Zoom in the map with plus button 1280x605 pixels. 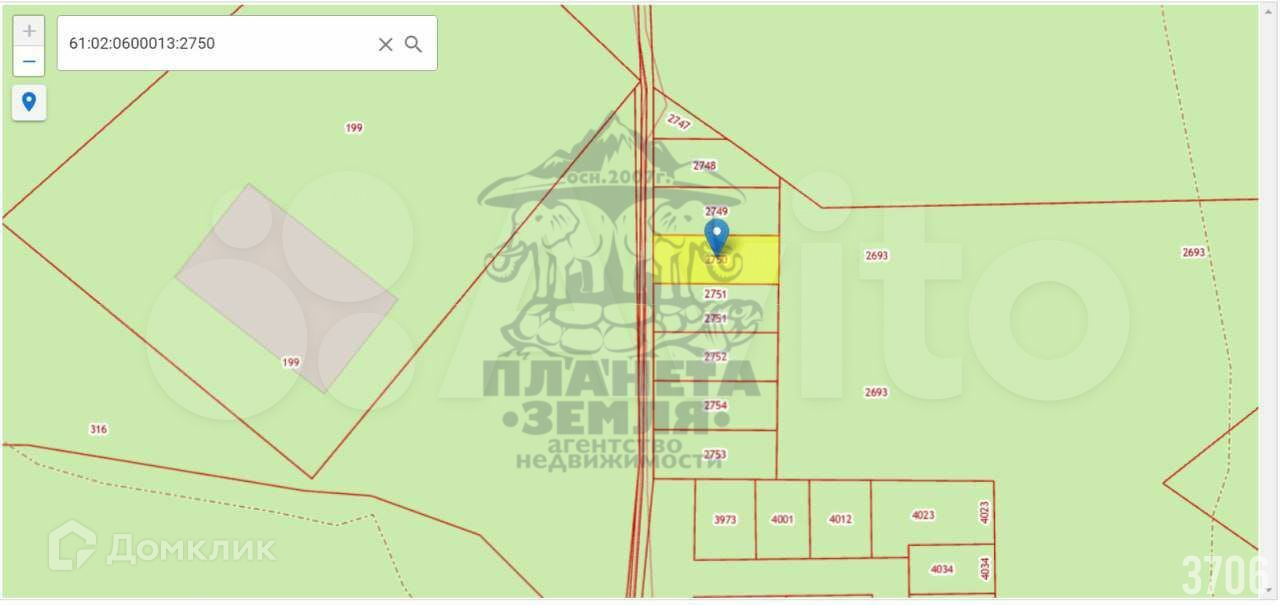tap(29, 31)
